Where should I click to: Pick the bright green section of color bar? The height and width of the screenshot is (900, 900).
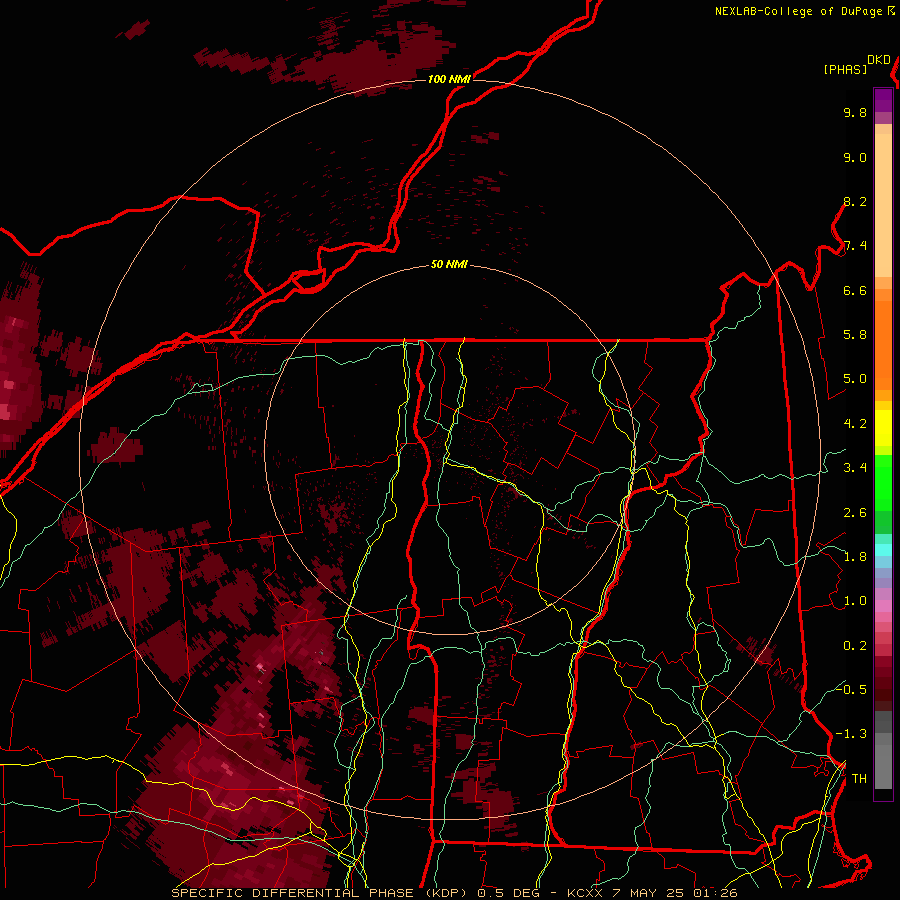883,483
